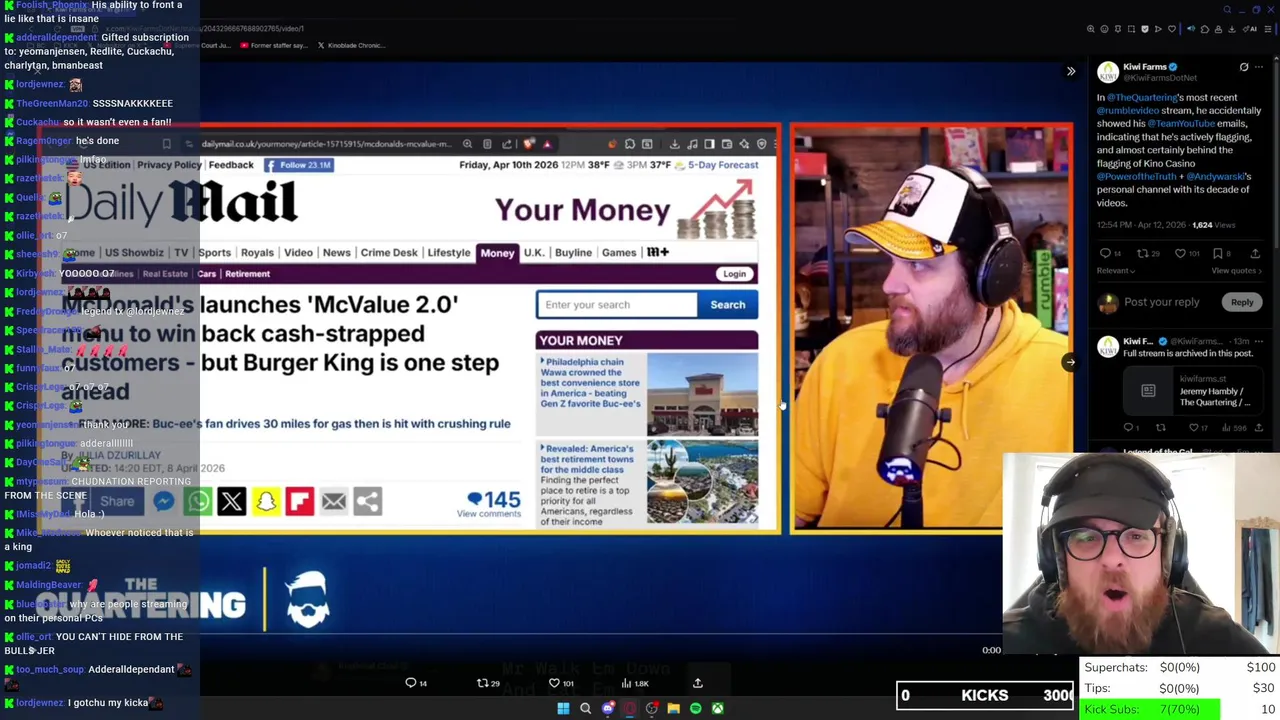Share article via Facebook Messenger icon
Screen dimensions: 1280x720
(x=164, y=501)
